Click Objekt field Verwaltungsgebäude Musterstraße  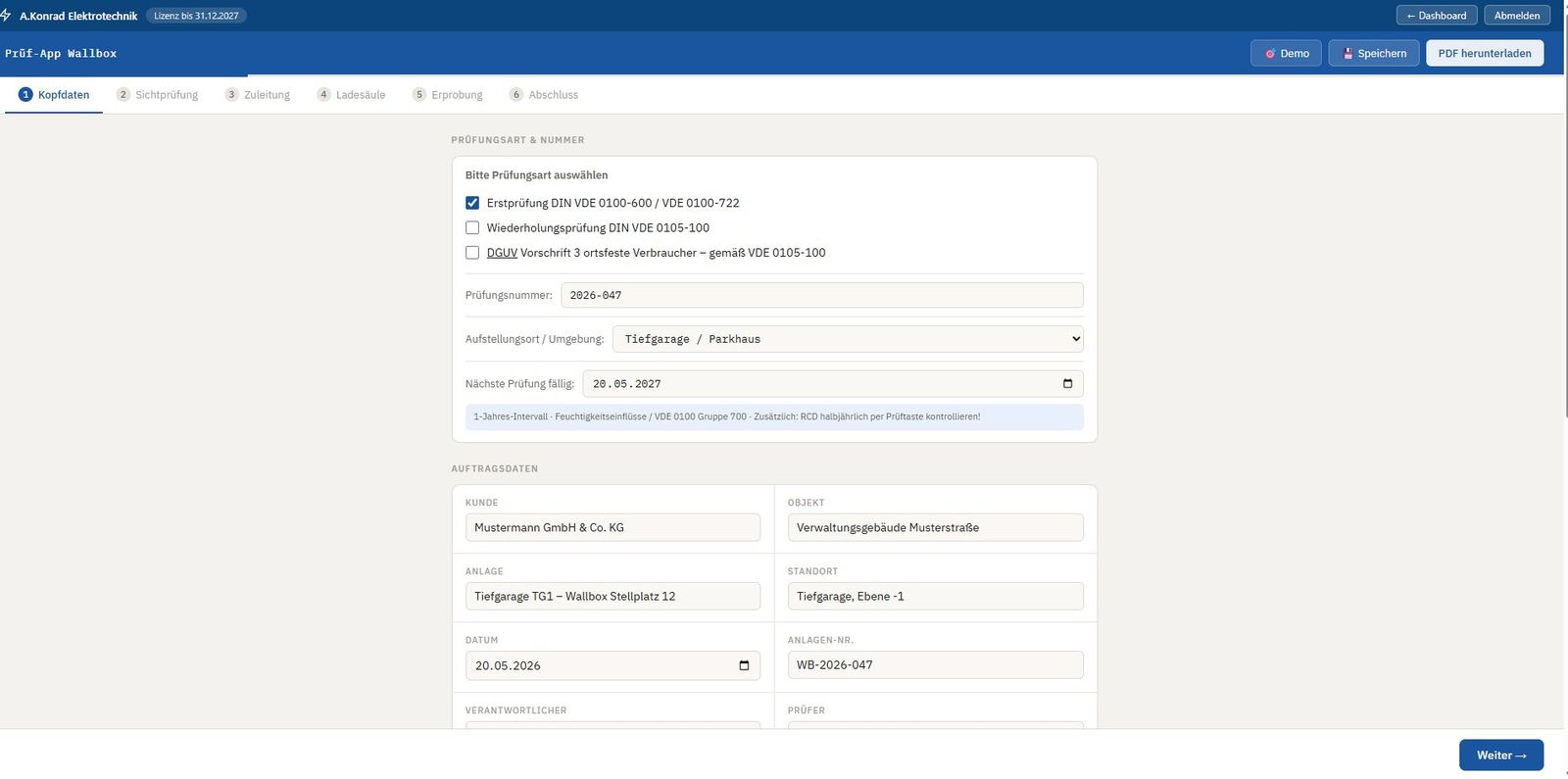pos(935,527)
